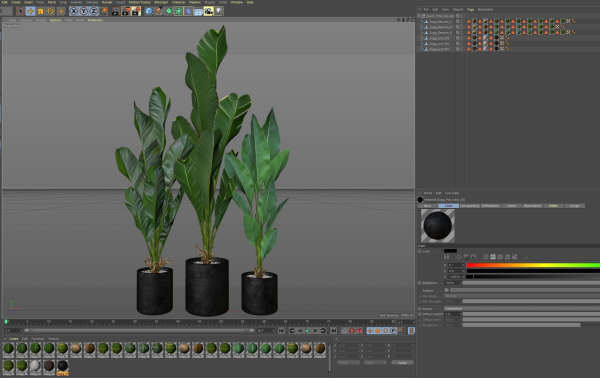Click the Texture circular arrow button
Viewport: 600px width, 378px height.
click(447, 290)
